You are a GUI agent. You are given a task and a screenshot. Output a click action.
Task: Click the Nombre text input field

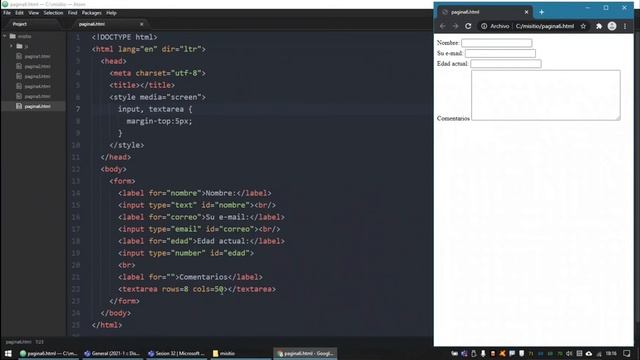(x=496, y=43)
